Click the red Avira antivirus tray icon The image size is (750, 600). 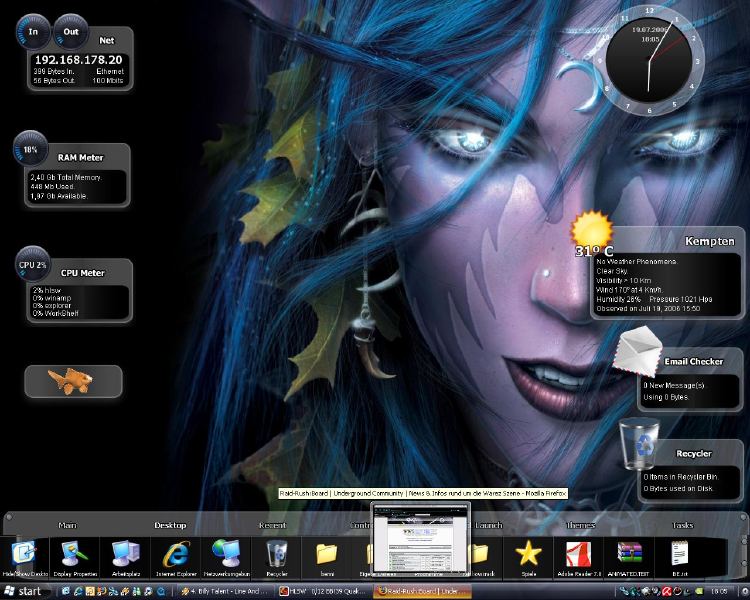coord(667,591)
